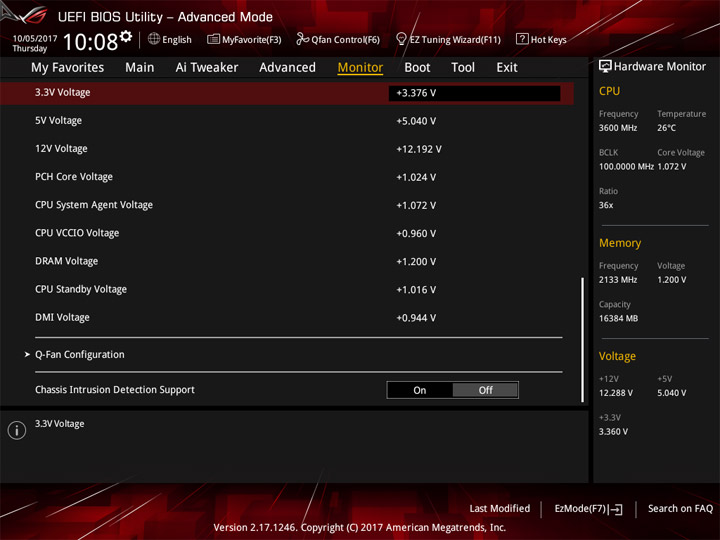Click the Hot Keys question mark icon

click(522, 39)
